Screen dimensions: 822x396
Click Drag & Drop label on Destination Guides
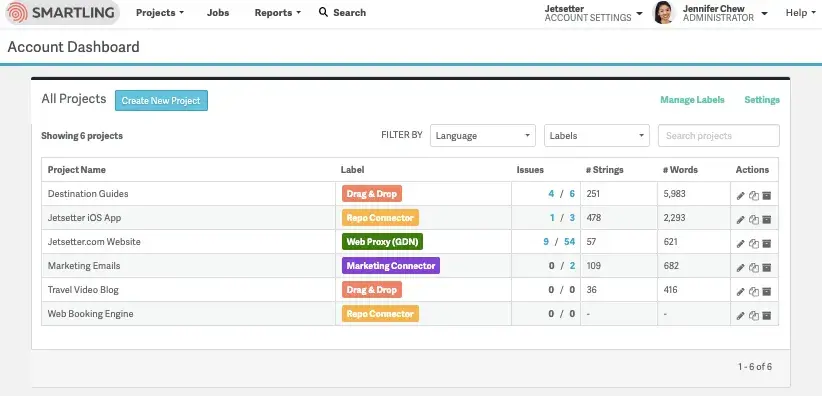click(x=372, y=194)
